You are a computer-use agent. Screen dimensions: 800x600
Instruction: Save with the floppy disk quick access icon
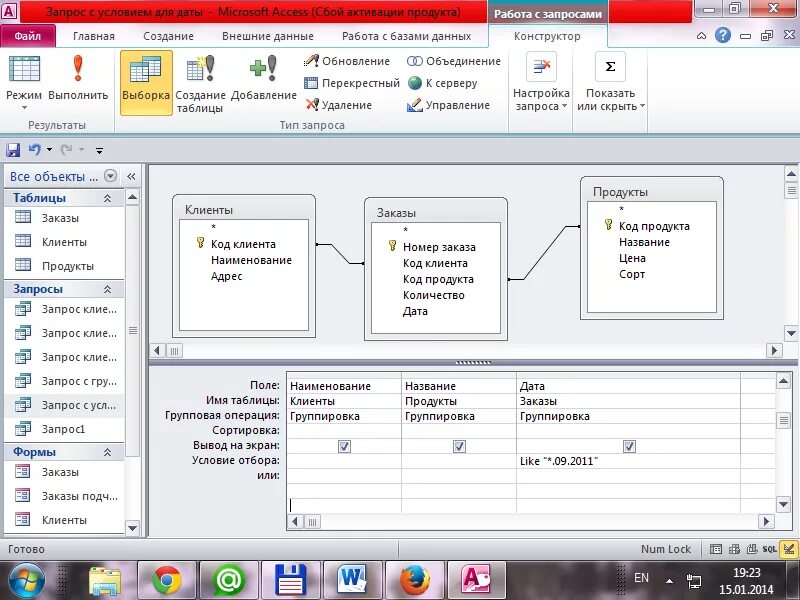click(x=13, y=149)
